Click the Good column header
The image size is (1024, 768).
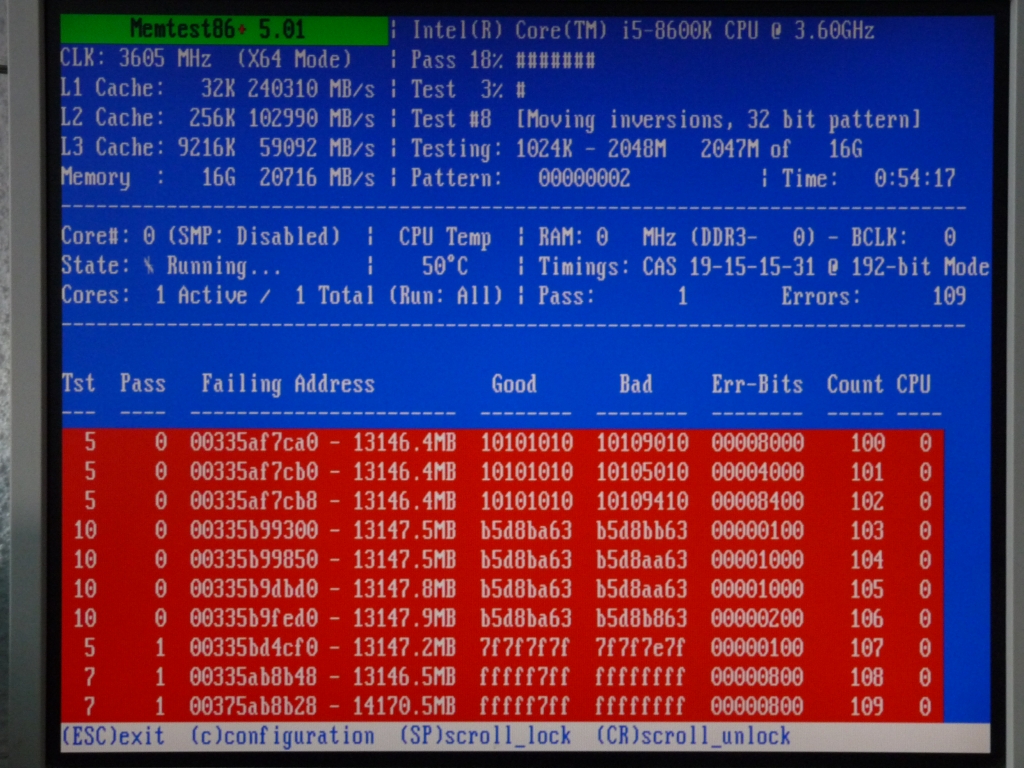tap(514, 384)
